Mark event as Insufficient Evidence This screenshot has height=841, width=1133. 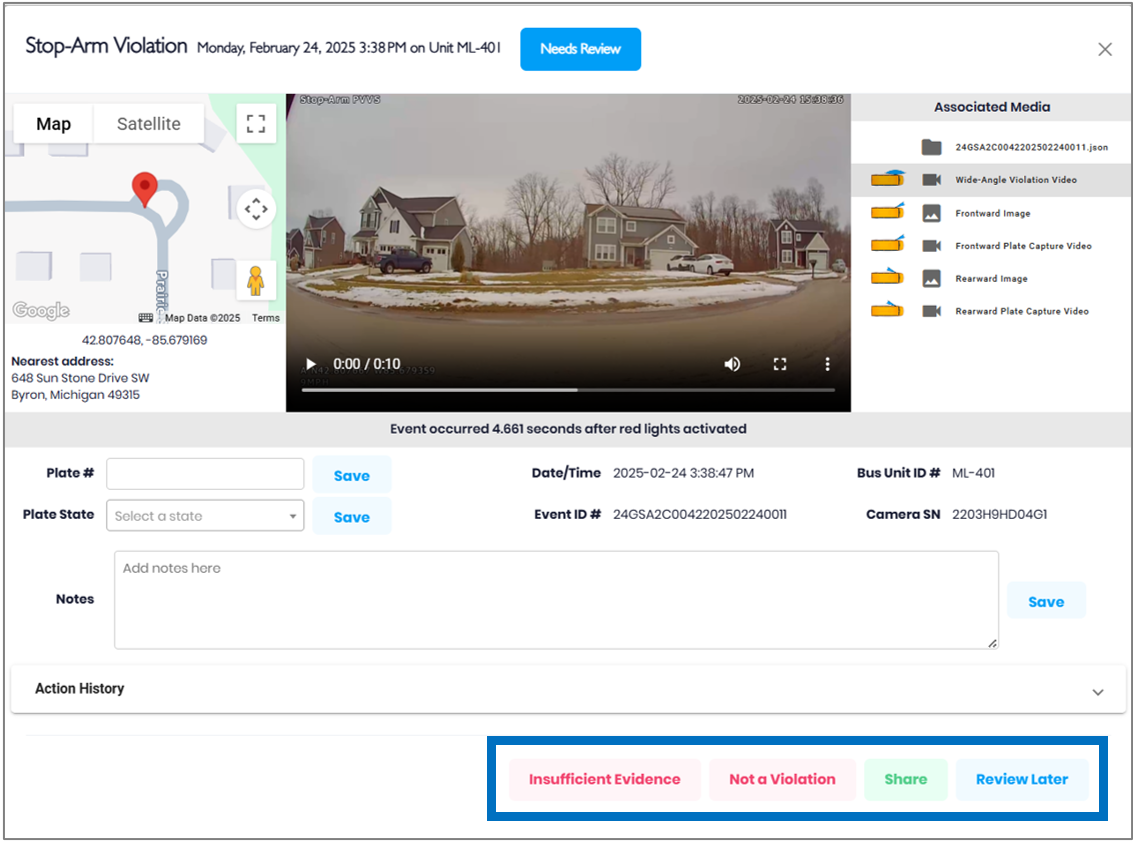(605, 779)
